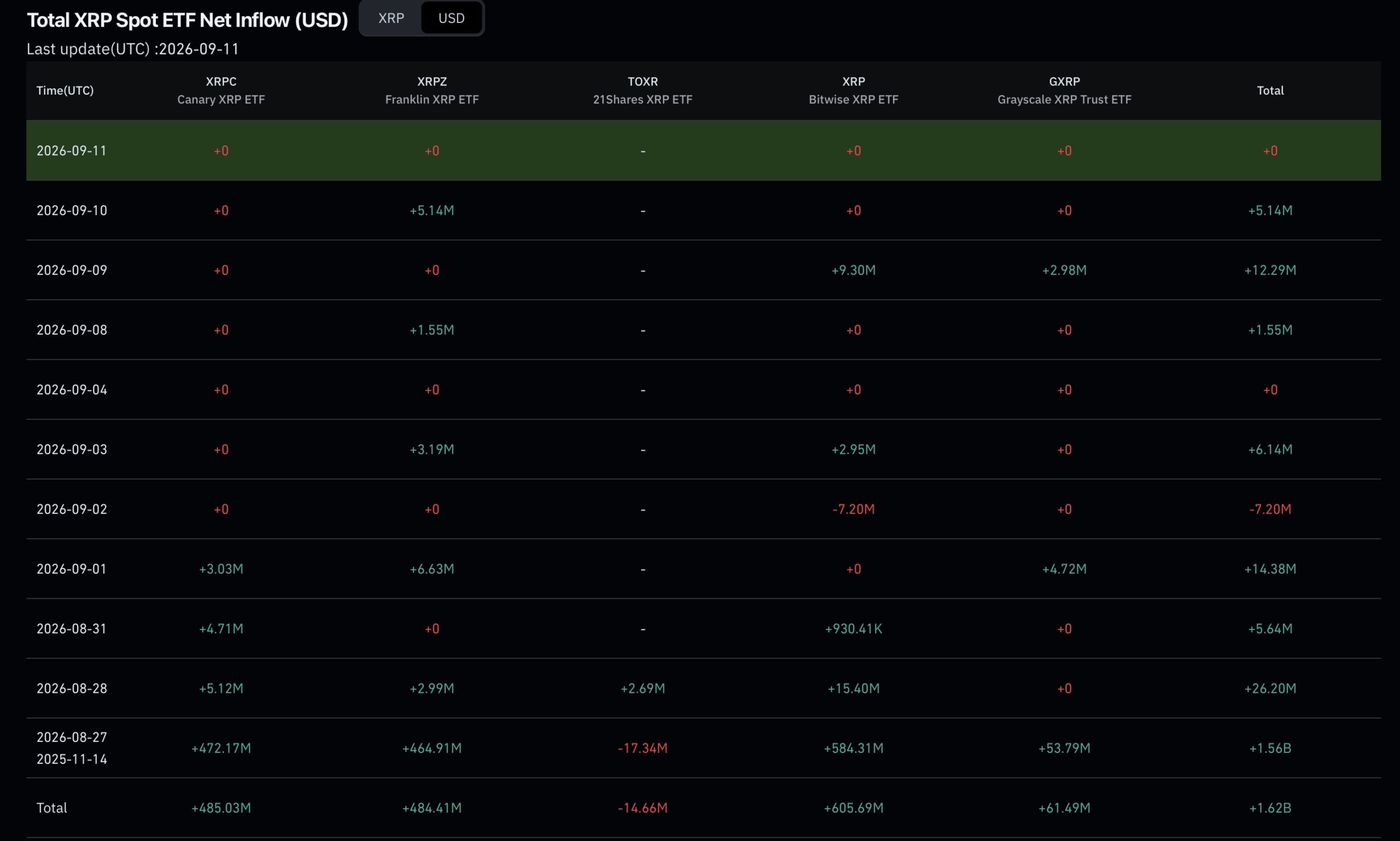Click the XRP Bitwise XRP ETF column header
Image resolution: width=1400 pixels, height=841 pixels.
click(x=854, y=90)
